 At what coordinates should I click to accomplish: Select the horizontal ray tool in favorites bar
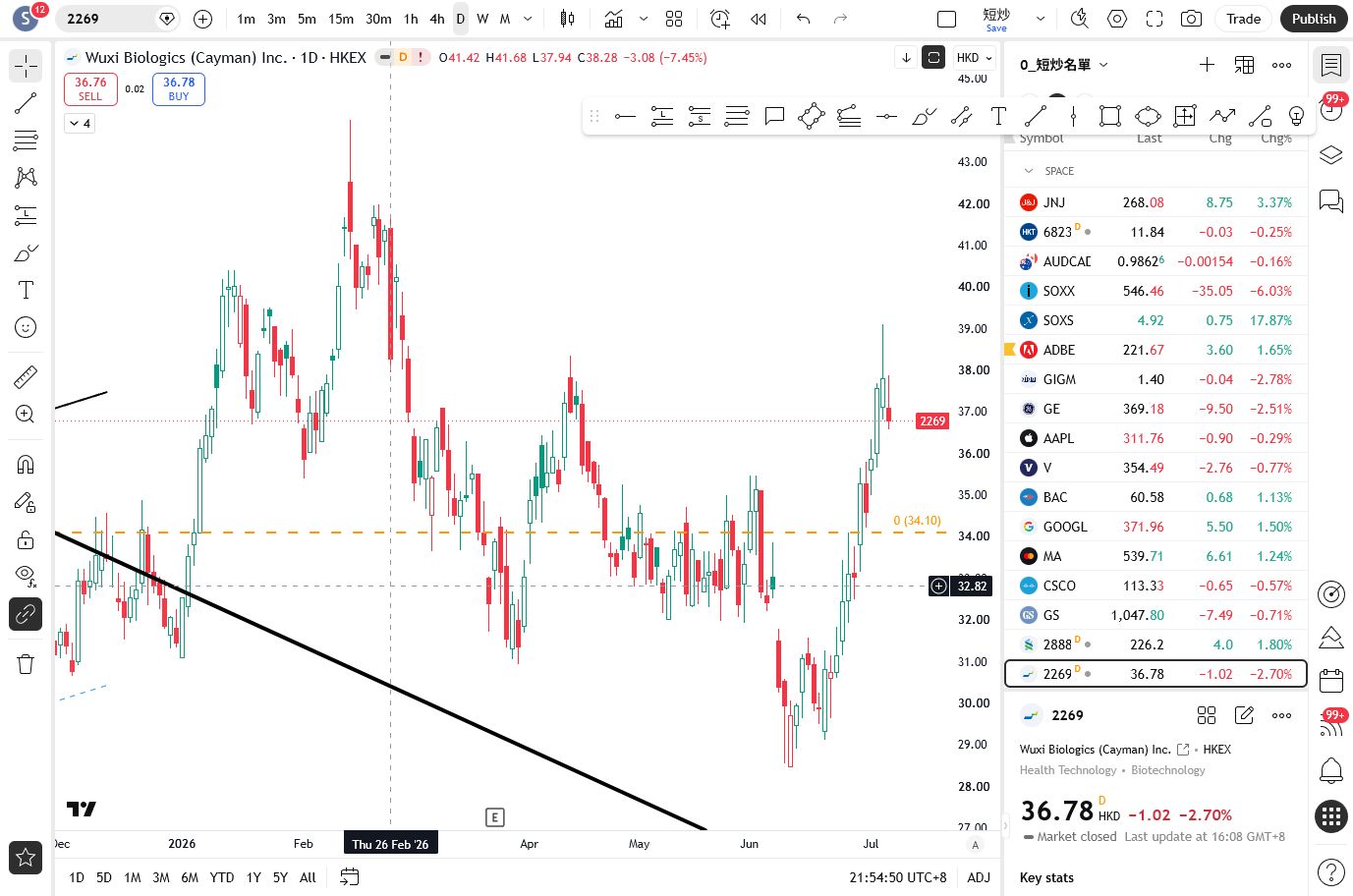[625, 117]
